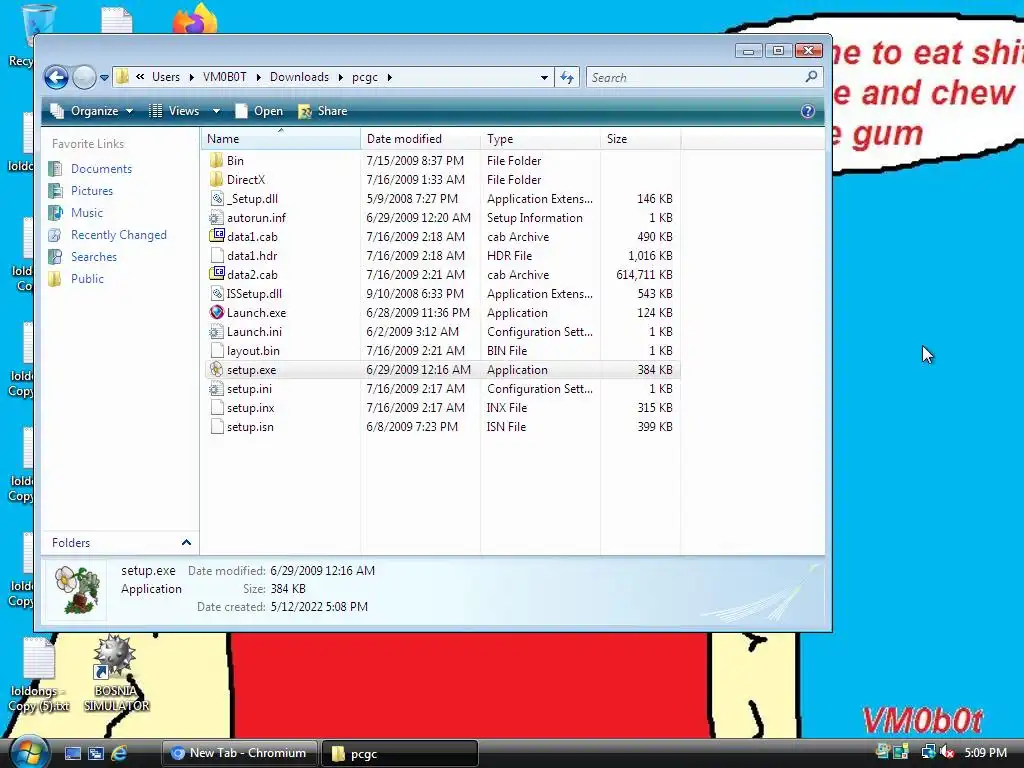Screen dimensions: 1024x768
Task: Select the setup.ini file icon
Action: (217, 389)
